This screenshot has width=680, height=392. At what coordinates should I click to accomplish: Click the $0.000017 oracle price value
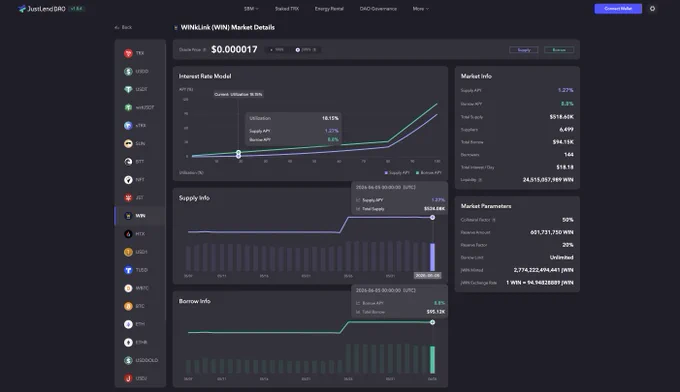click(x=234, y=49)
